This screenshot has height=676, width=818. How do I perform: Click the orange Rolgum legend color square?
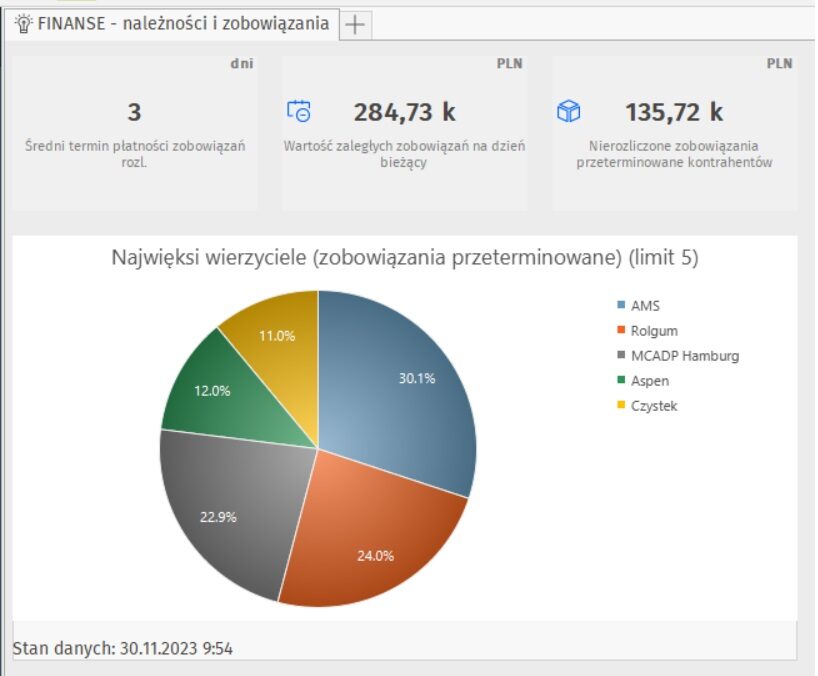point(621,331)
